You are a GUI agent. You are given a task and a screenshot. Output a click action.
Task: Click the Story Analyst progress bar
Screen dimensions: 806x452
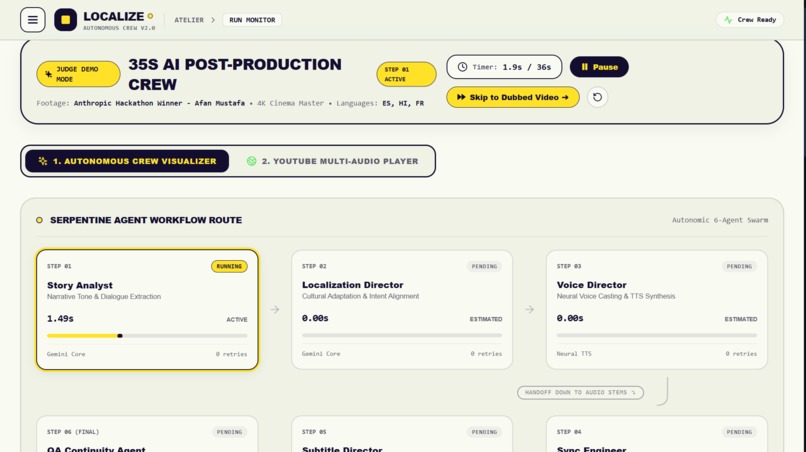click(x=147, y=336)
